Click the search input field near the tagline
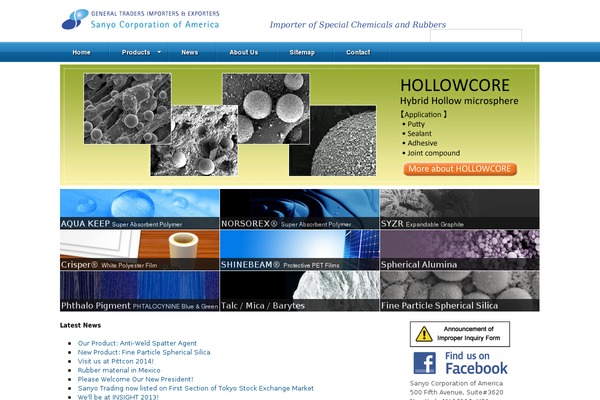The width and height of the screenshot is (600, 400). pyautogui.click(x=476, y=35)
